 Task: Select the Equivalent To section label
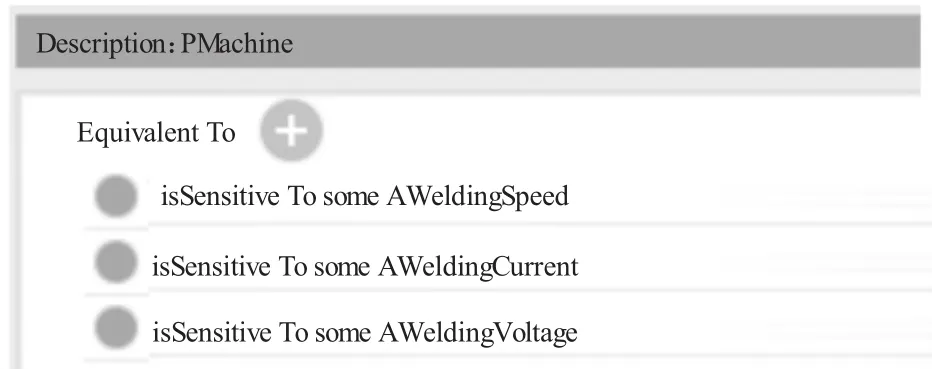[x=156, y=132]
